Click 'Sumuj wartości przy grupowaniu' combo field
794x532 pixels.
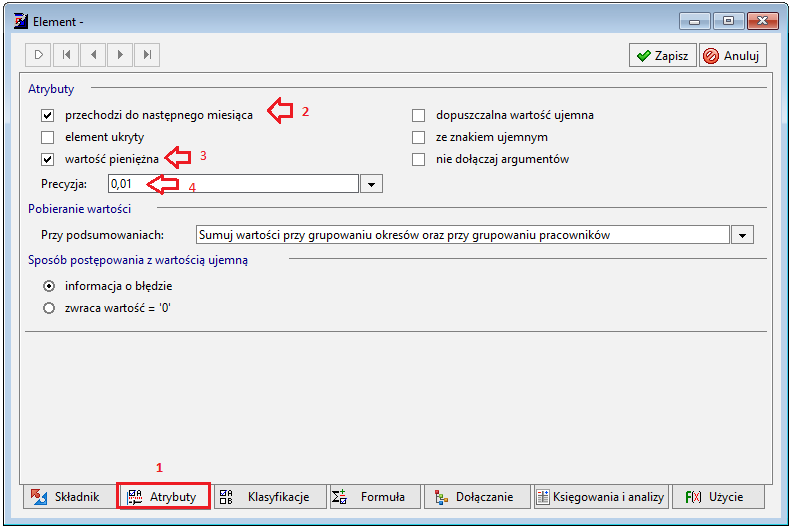coord(463,235)
